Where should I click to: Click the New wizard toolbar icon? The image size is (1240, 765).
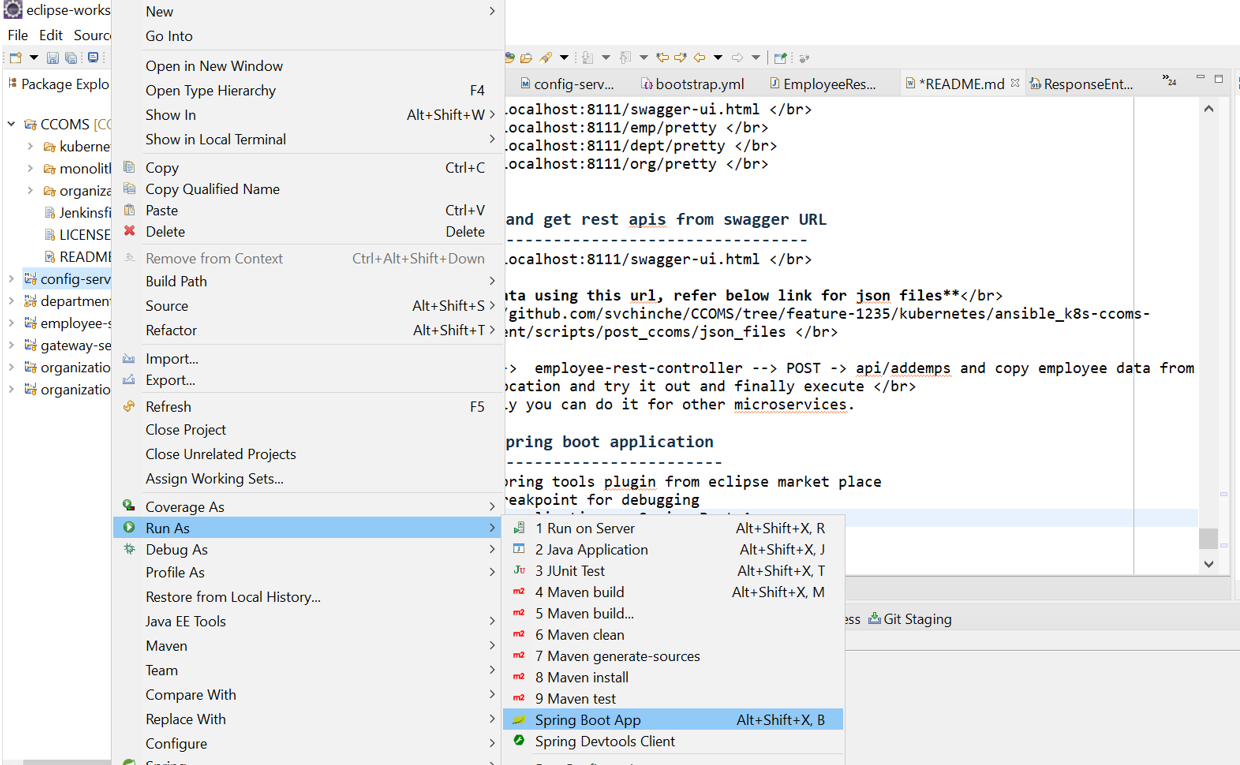click(x=15, y=58)
